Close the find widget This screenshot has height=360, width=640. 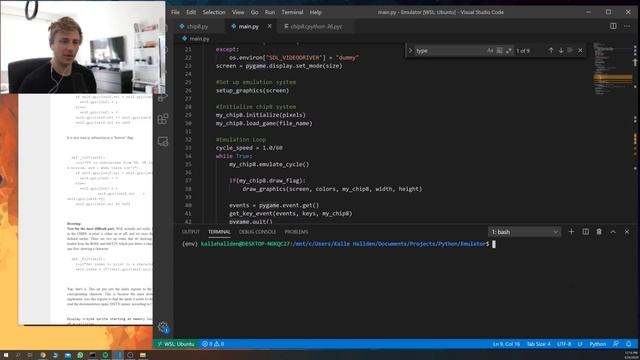[x=580, y=50]
